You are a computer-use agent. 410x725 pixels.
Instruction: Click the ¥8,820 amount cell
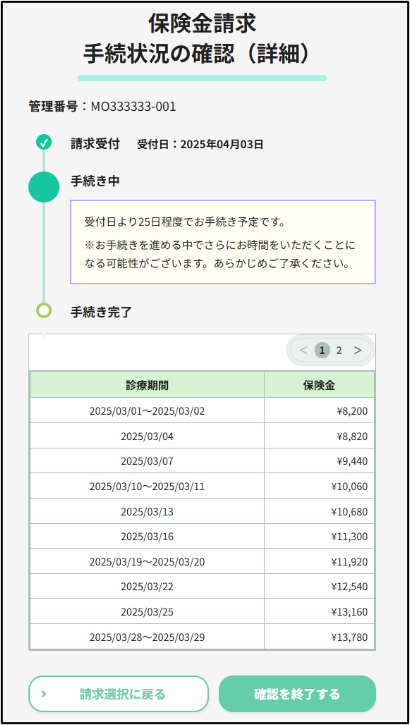tap(319, 436)
